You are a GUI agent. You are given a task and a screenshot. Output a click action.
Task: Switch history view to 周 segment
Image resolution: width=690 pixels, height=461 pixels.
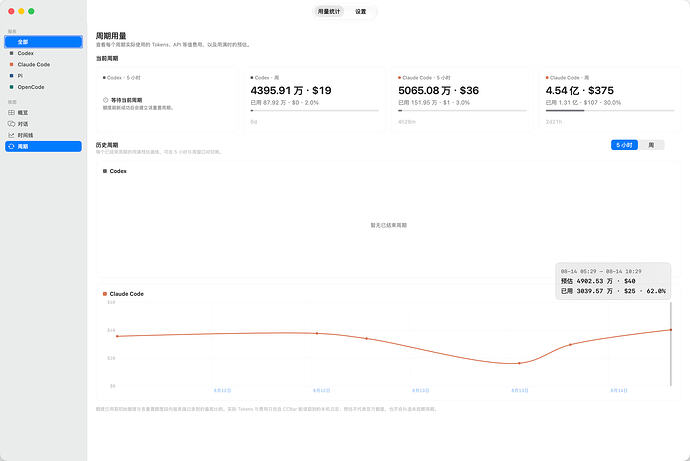(x=651, y=145)
